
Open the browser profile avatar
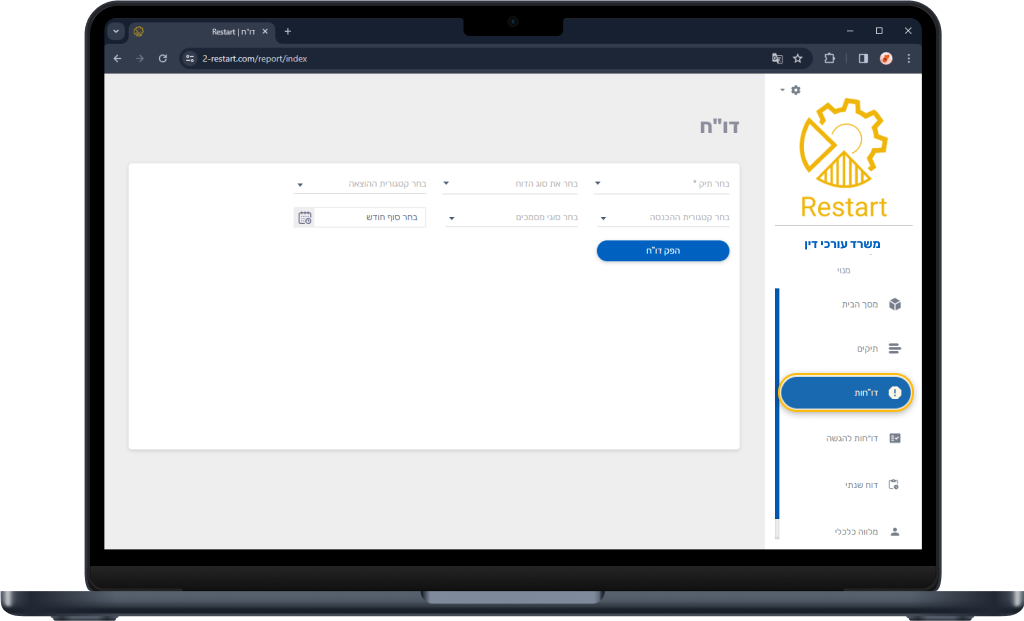point(886,59)
